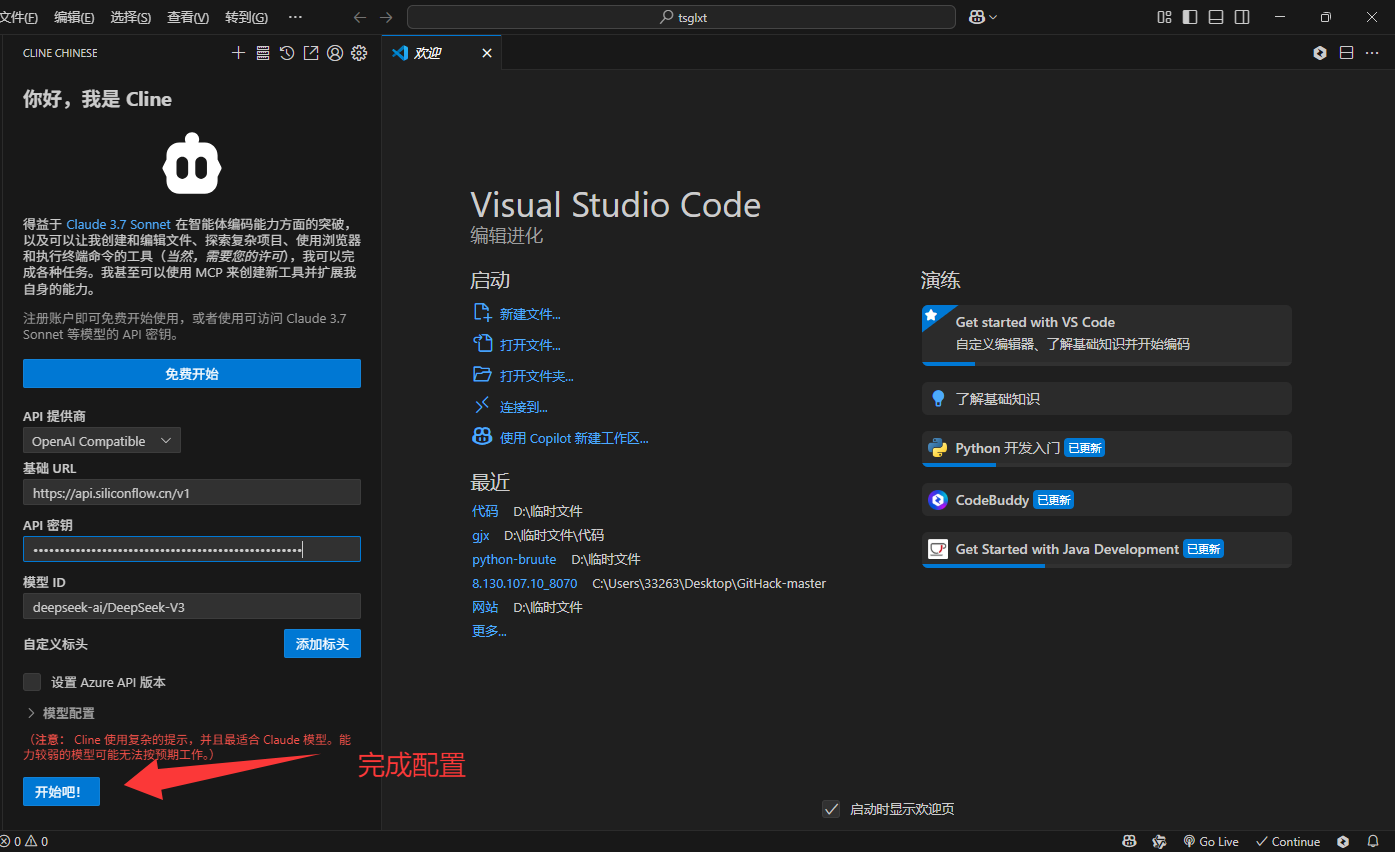Click the 添加标头 button

[322, 644]
